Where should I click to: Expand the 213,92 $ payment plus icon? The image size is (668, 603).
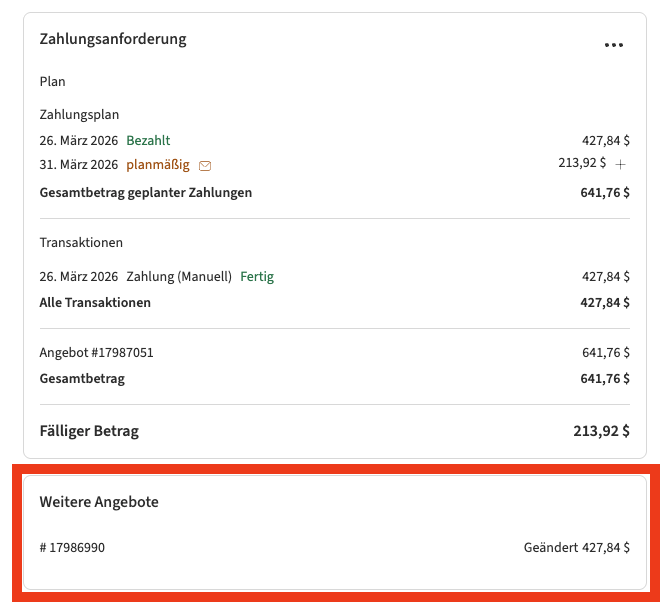[620, 164]
